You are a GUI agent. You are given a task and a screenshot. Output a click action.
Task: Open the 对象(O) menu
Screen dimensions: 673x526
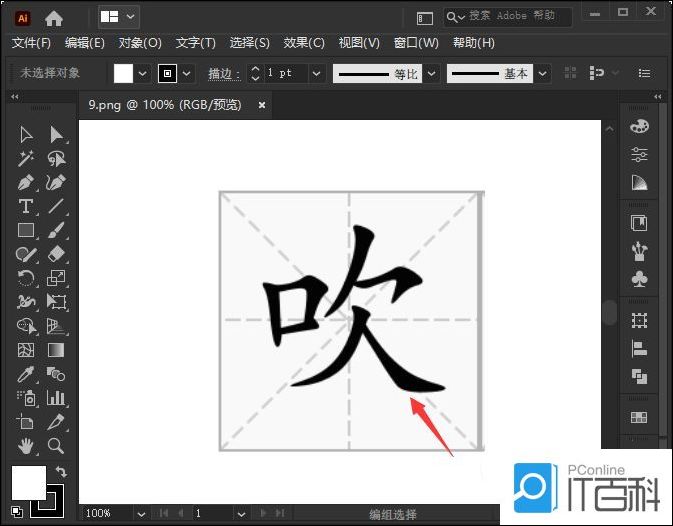click(140, 43)
